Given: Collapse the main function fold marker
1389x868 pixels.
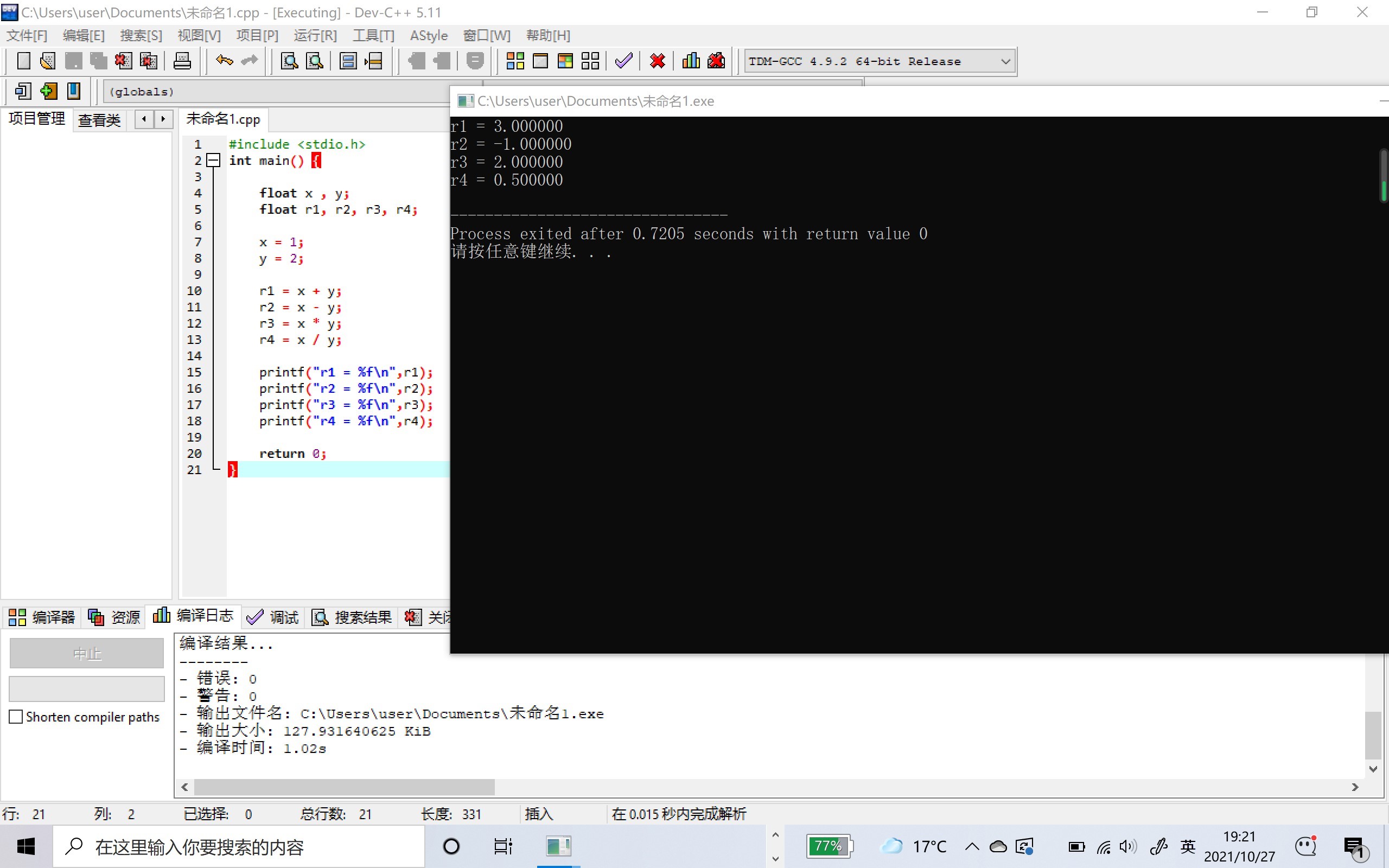Looking at the screenshot, I should click(x=213, y=161).
